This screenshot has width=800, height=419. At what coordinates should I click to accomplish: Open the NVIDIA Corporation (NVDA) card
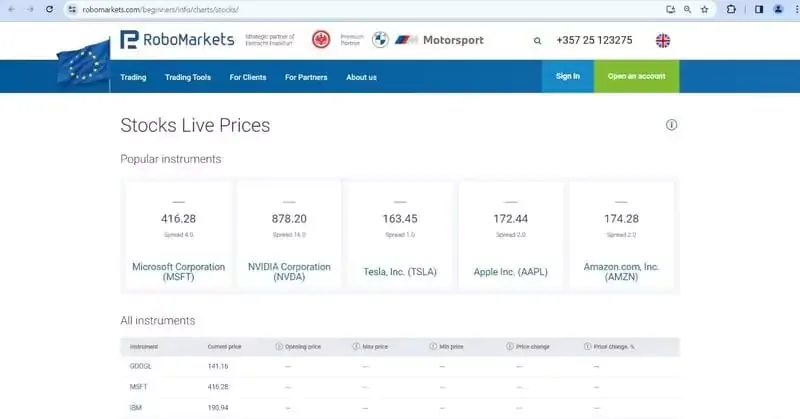point(289,235)
